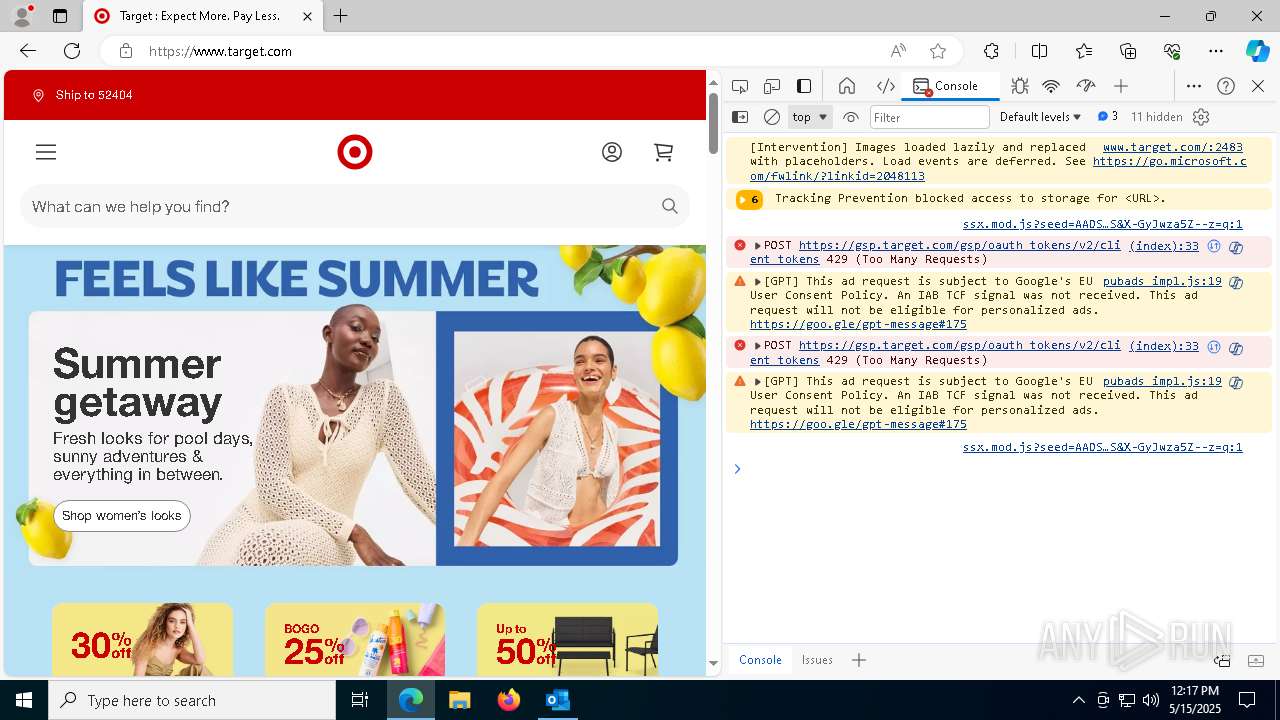Toggle the DevTools activity bar dock icon

pyautogui.click(x=804, y=86)
